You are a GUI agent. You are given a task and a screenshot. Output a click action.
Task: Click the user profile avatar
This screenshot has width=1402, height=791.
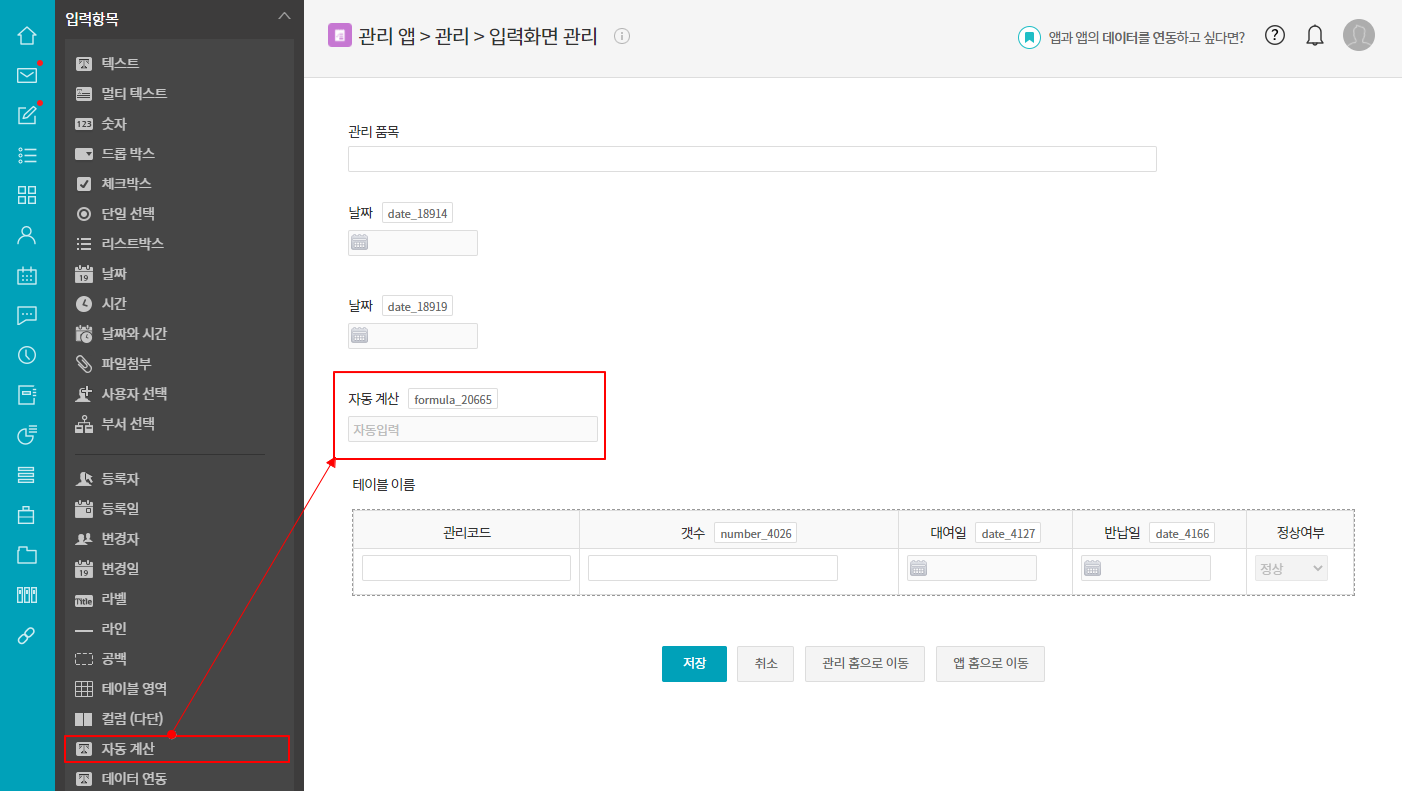(x=1358, y=36)
